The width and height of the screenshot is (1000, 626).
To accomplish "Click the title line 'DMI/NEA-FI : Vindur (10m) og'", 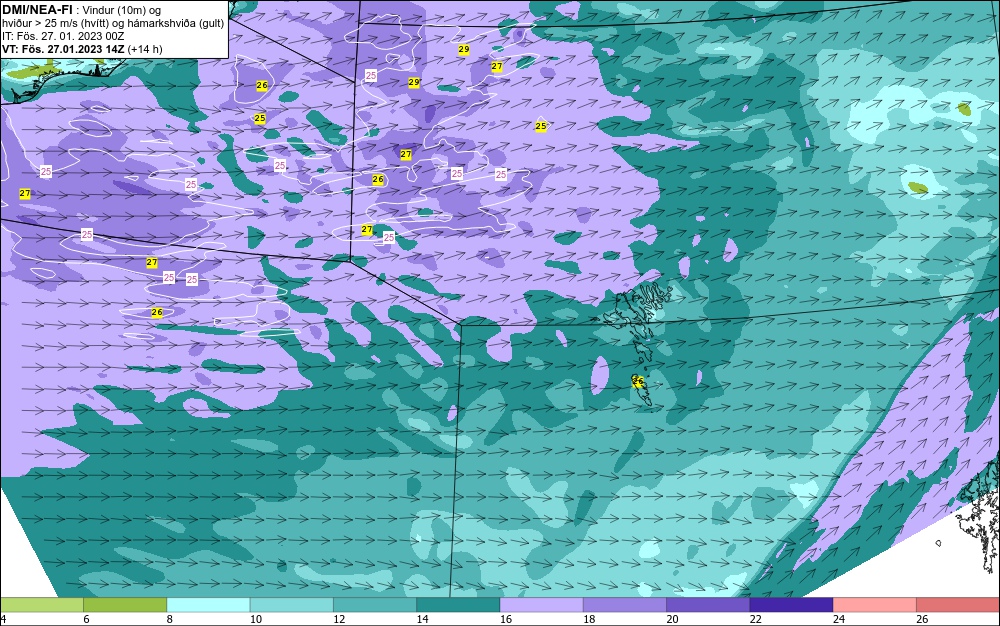I will coord(82,10).
